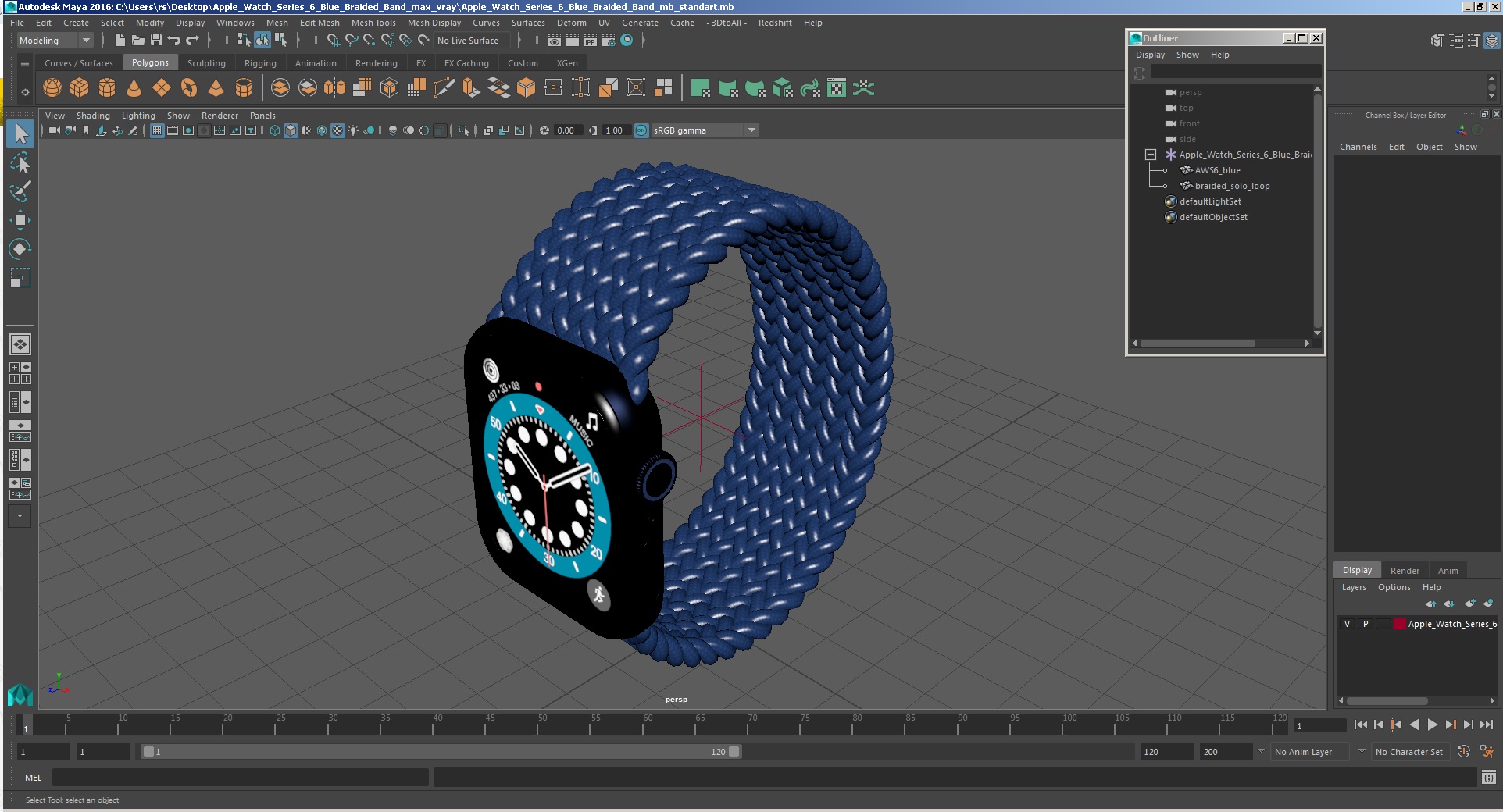
Task: Click the open scene folder icon
Action: (138, 40)
